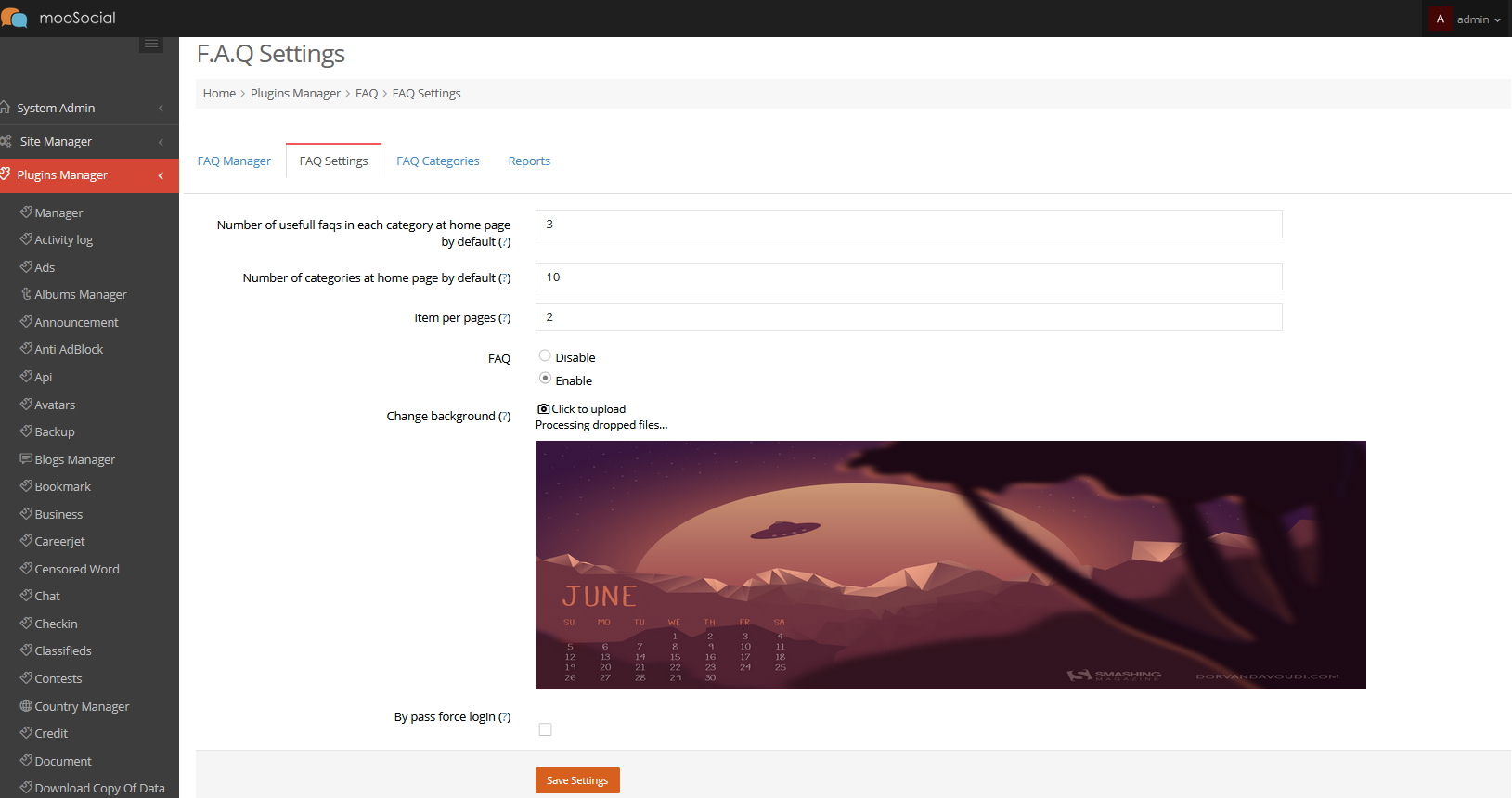Image resolution: width=1512 pixels, height=798 pixels.
Task: Select the Disable FAQ radio button
Action: (x=545, y=355)
